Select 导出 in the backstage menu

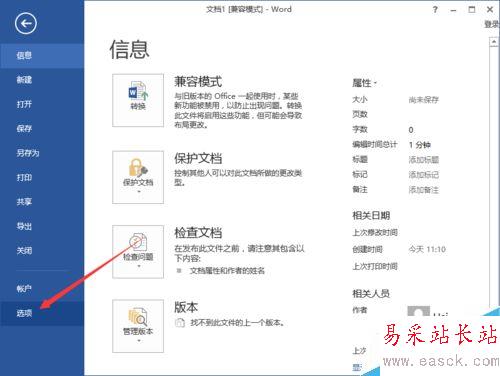click(42, 226)
